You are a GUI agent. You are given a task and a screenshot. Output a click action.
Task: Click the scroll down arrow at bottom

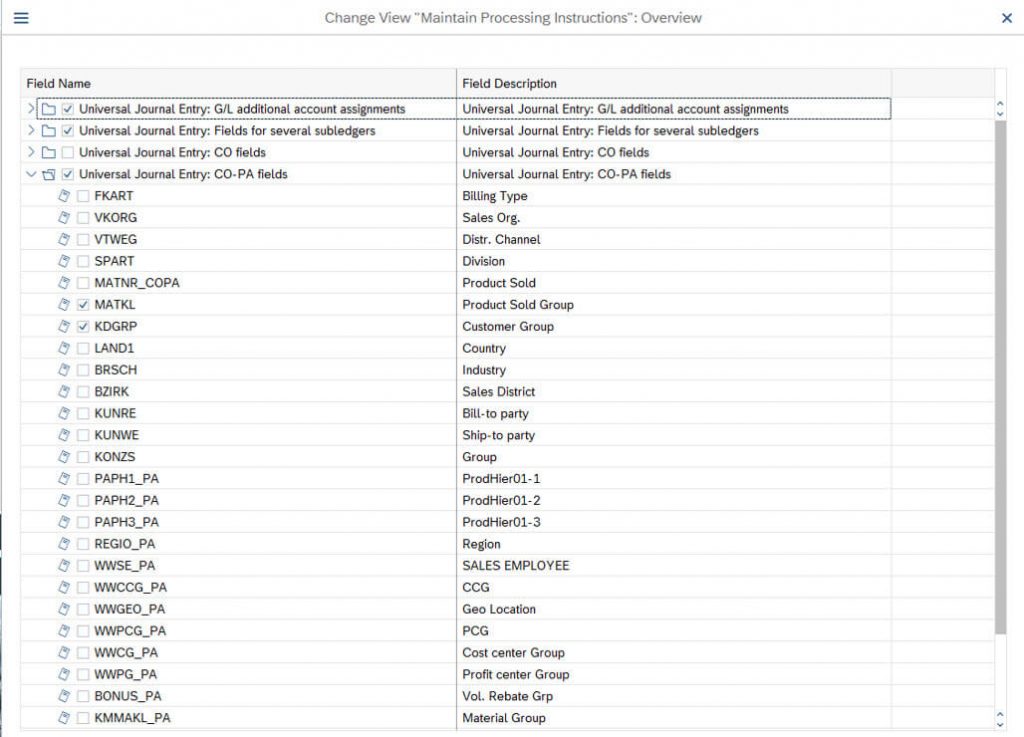pyautogui.click(x=1000, y=724)
